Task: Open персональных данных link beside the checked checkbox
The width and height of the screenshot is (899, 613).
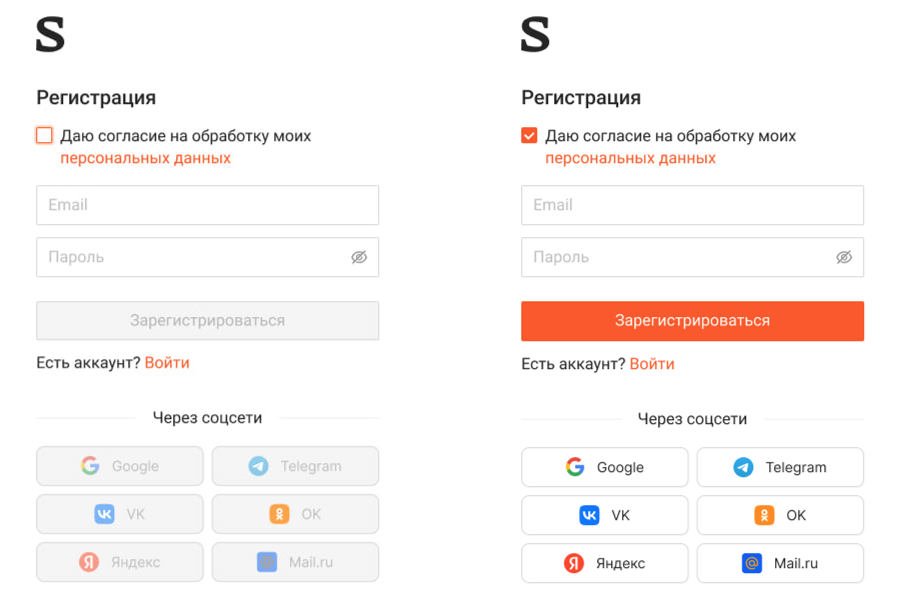Action: (x=630, y=158)
